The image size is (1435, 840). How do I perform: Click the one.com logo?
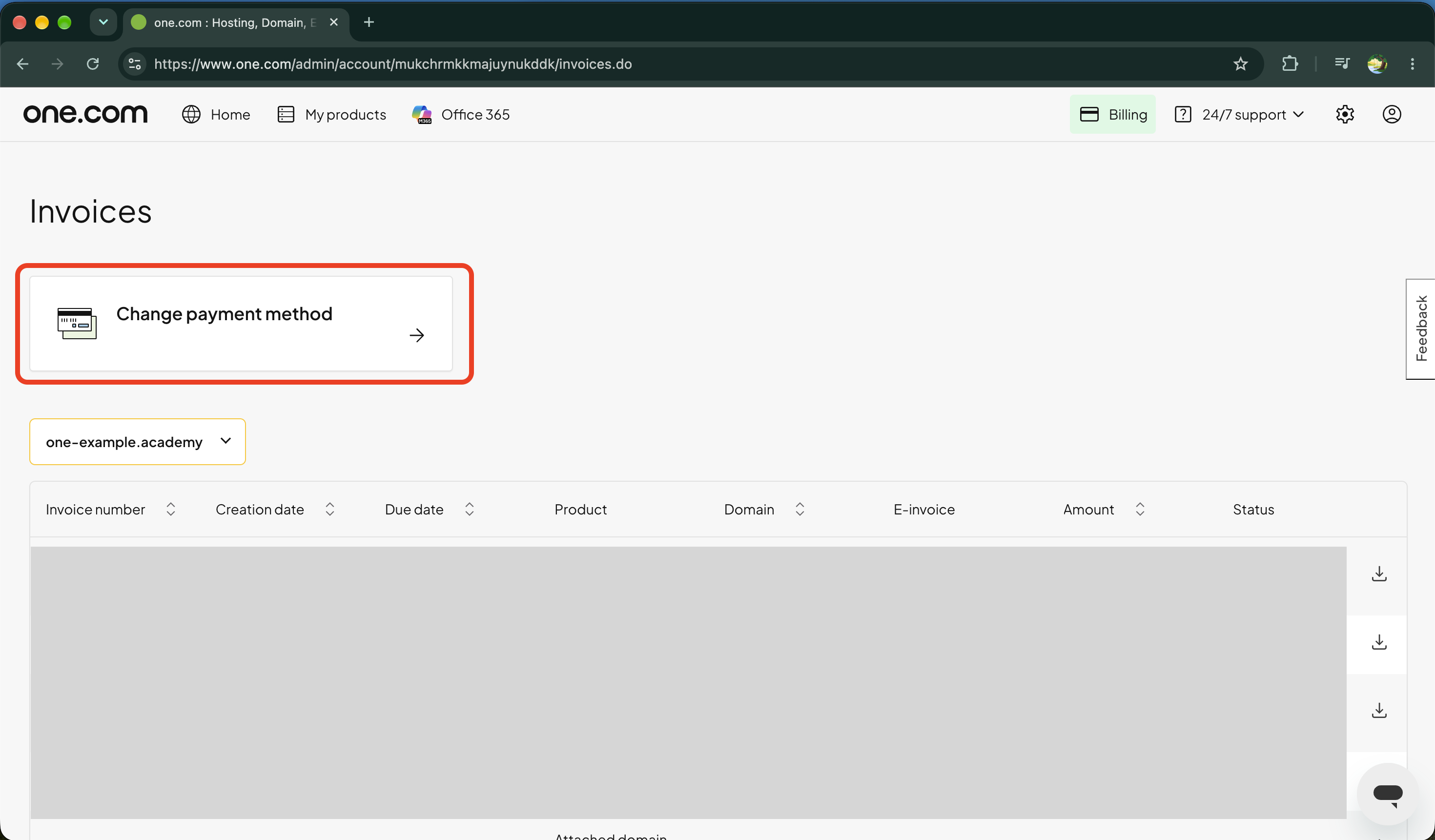point(85,114)
